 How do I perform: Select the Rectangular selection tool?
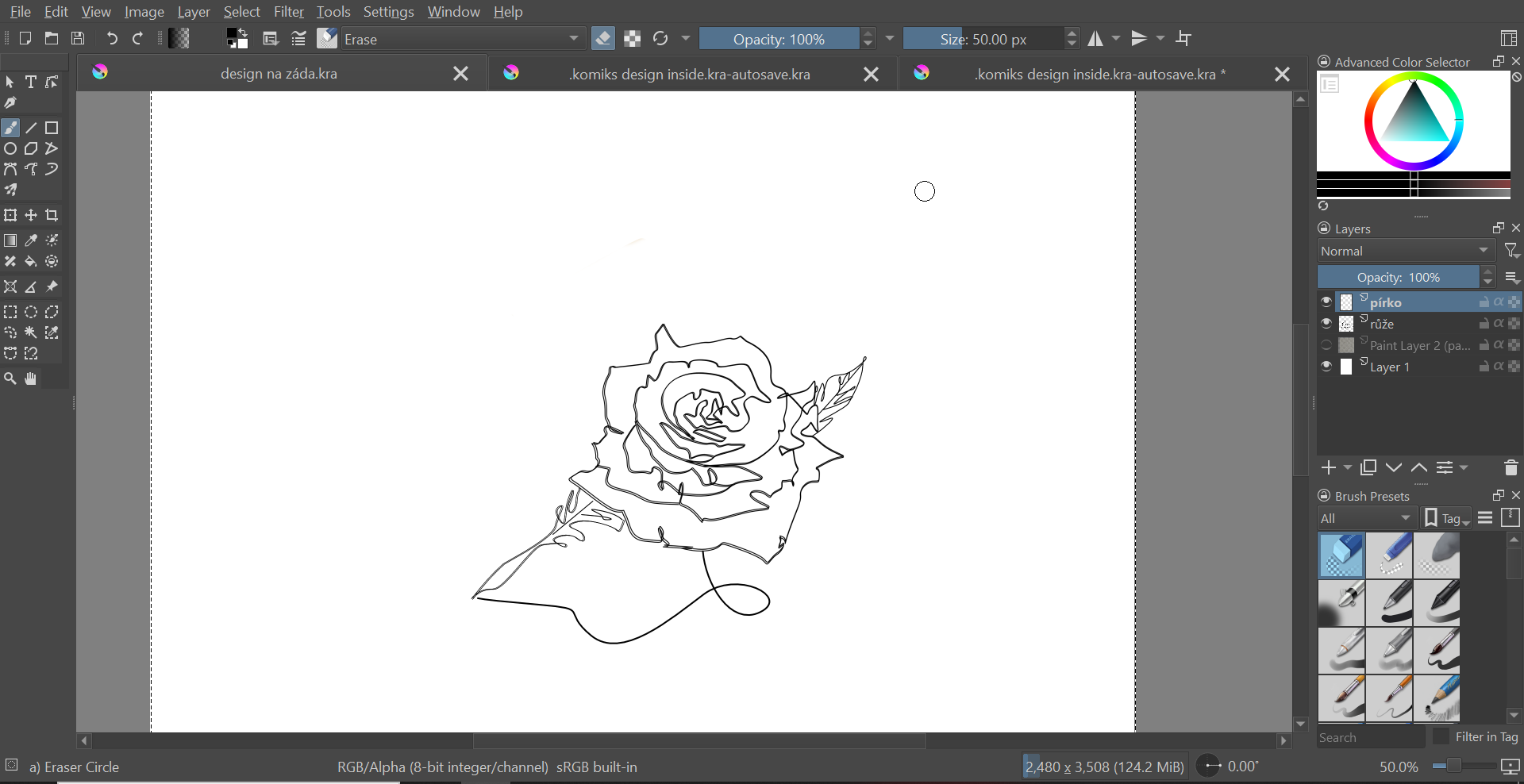point(10,313)
